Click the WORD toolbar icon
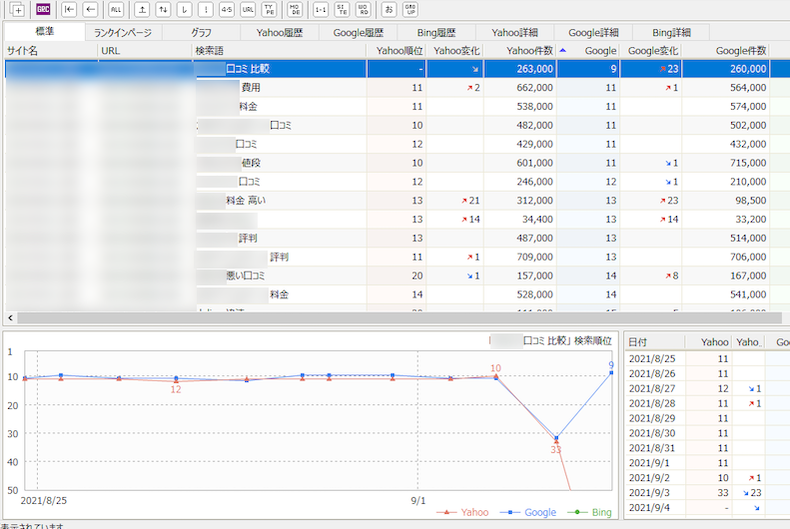The width and height of the screenshot is (790, 529). click(363, 9)
